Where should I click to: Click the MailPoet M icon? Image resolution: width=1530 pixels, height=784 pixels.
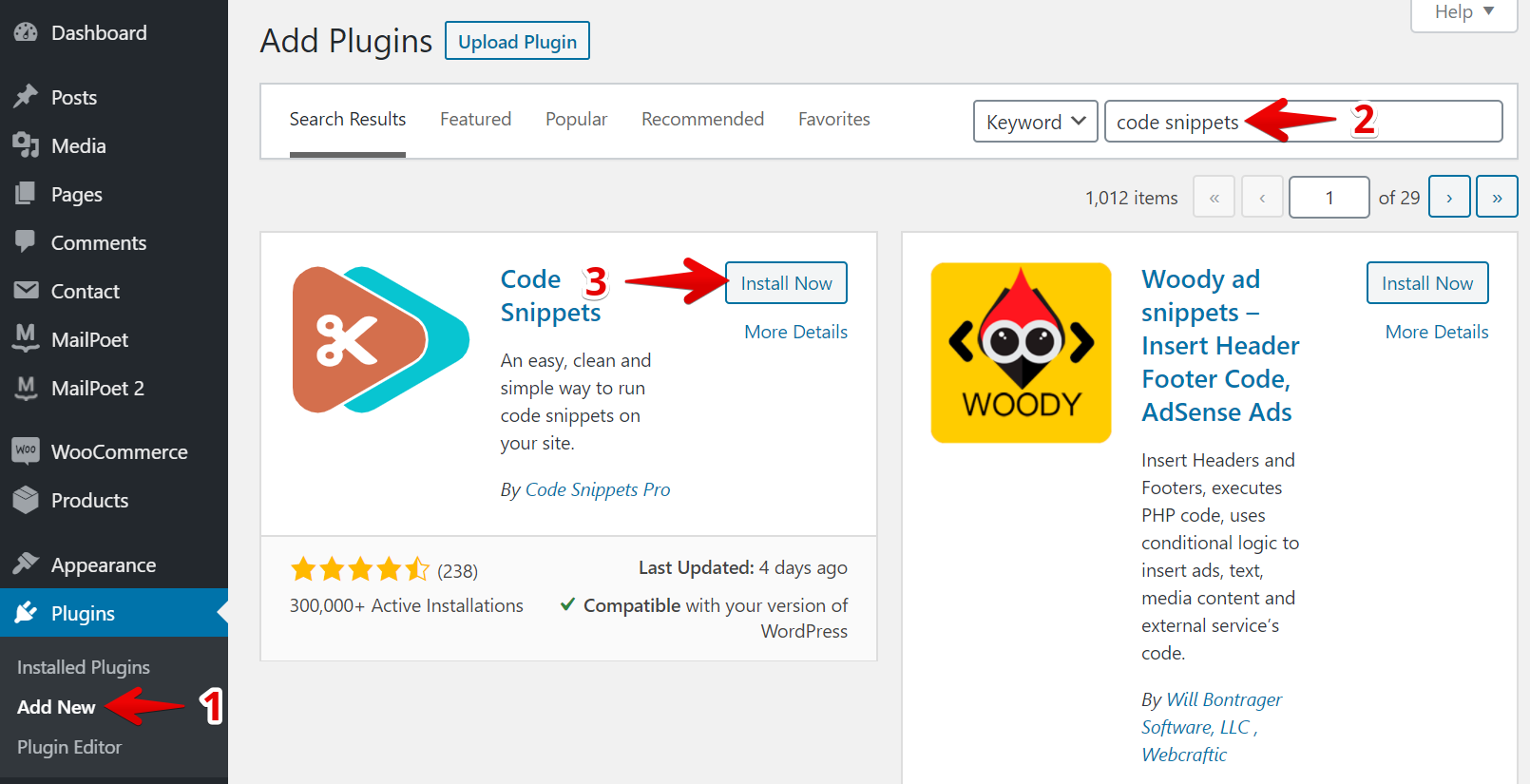(26, 338)
